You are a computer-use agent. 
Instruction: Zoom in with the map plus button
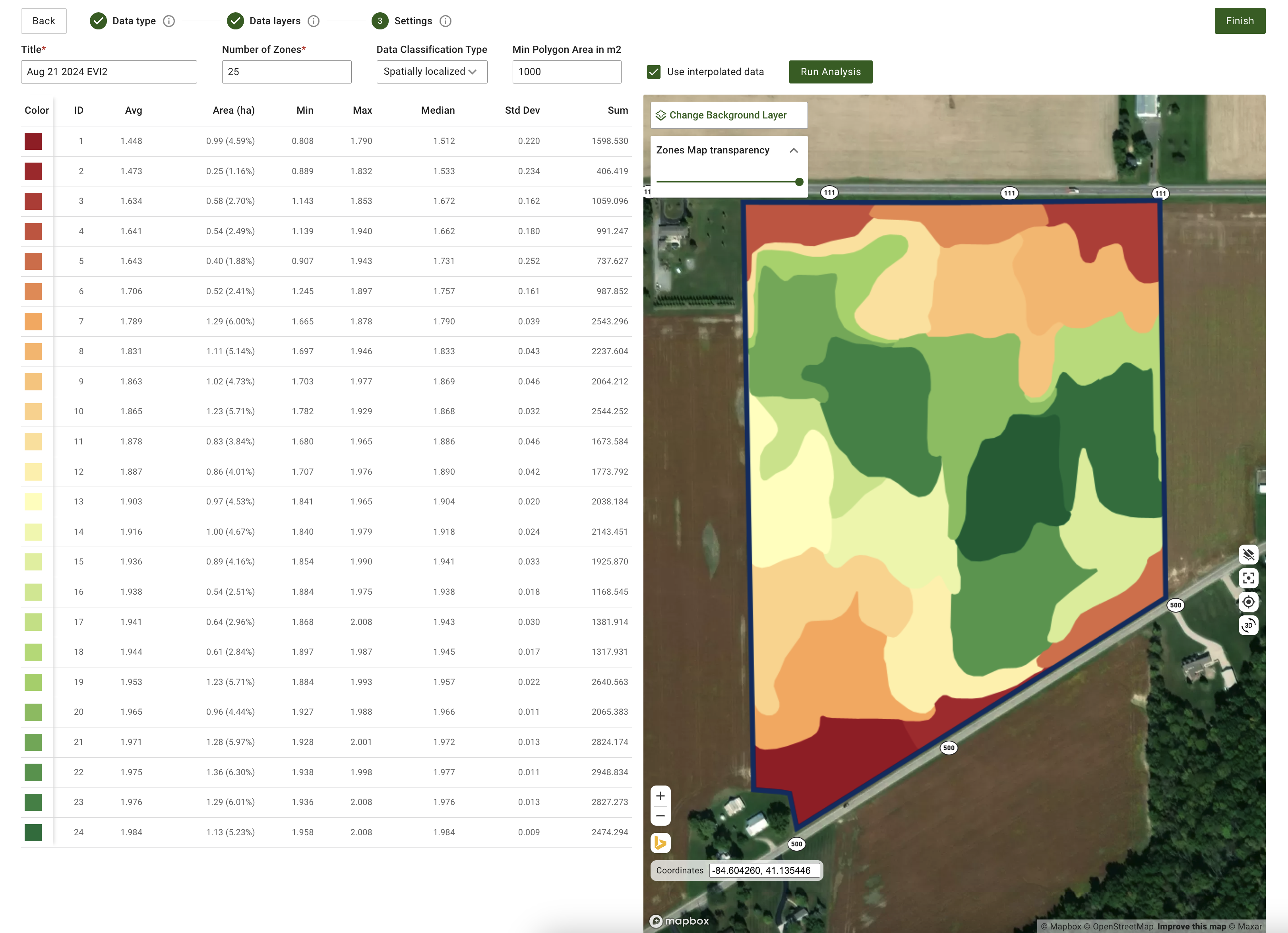click(660, 796)
